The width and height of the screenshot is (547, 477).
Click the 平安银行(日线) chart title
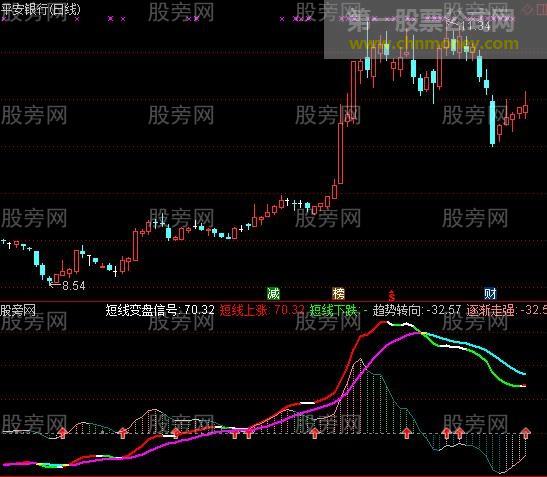coord(40,9)
